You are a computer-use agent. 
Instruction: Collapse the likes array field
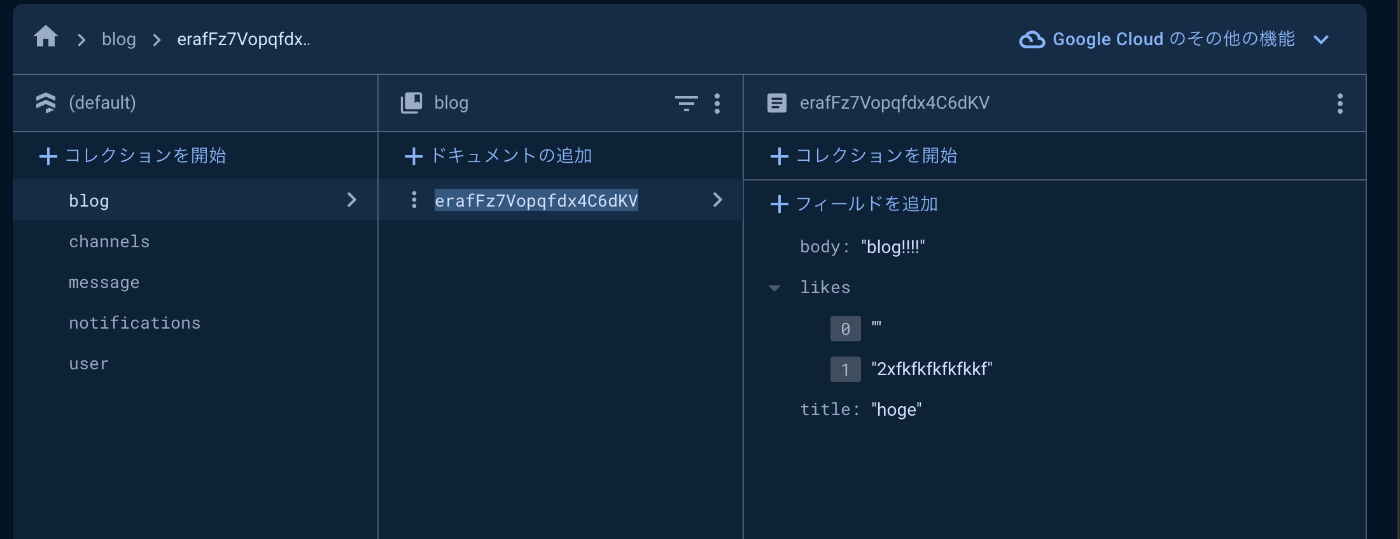(x=774, y=288)
